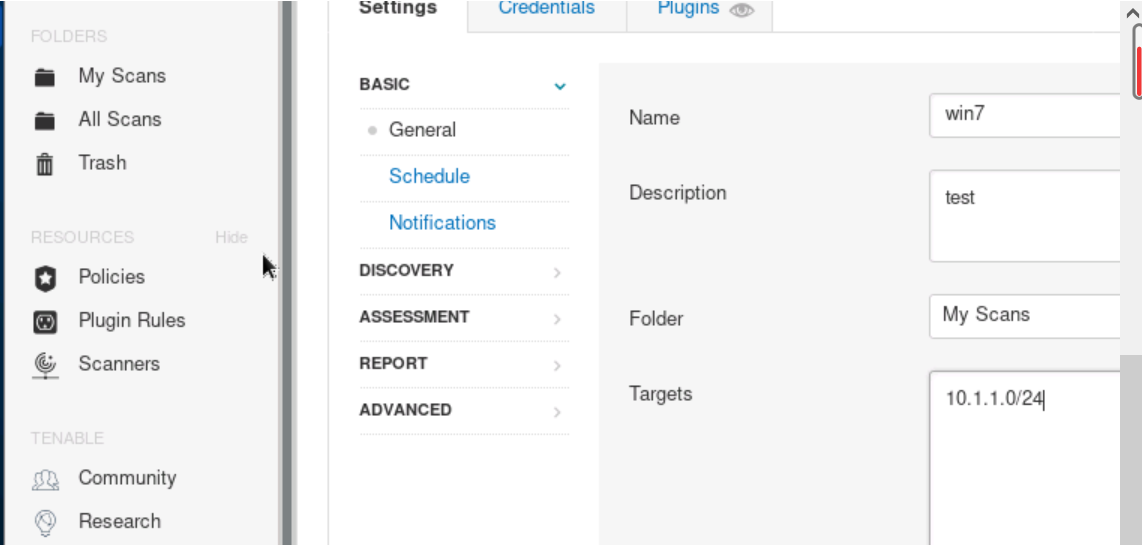Image resolution: width=1142 pixels, height=545 pixels.
Task: Expand the ASSESSMENT settings section
Action: pos(557,319)
